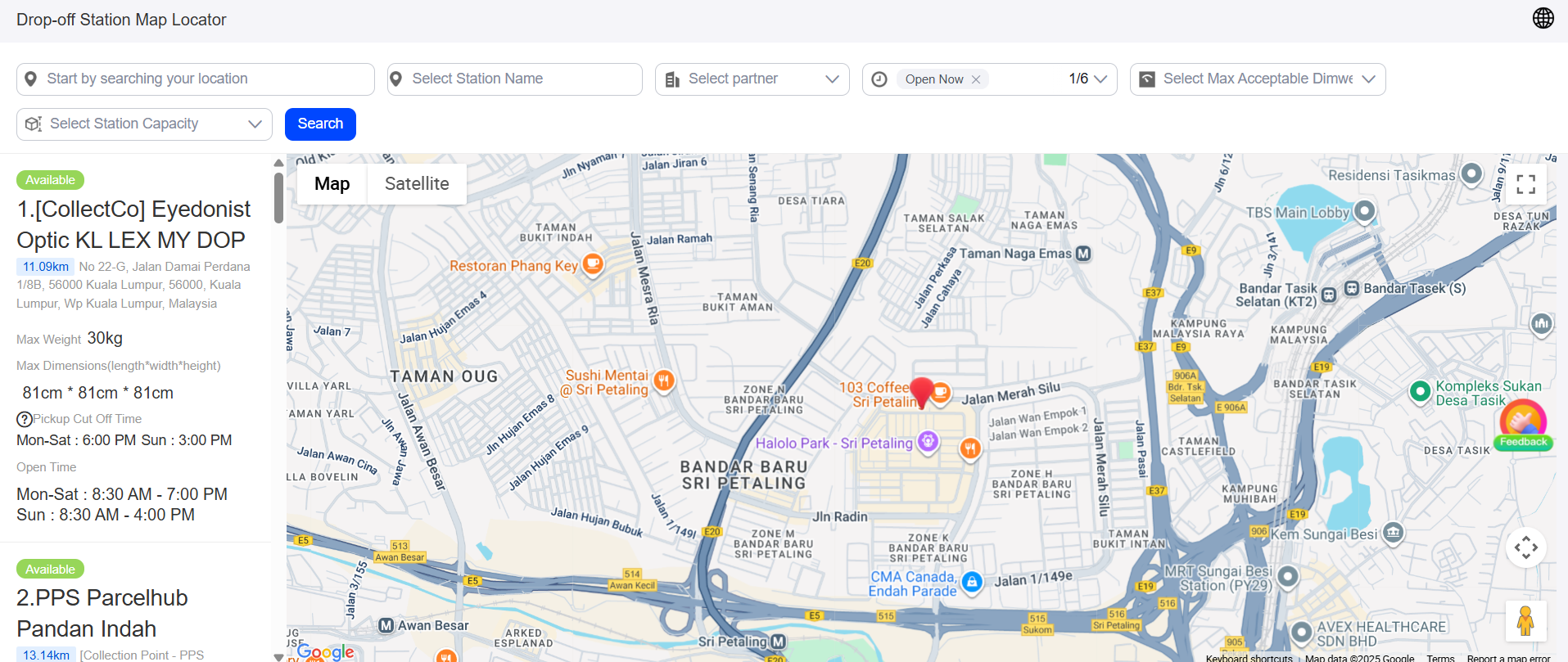Click the 13.14km distance badge

46,655
